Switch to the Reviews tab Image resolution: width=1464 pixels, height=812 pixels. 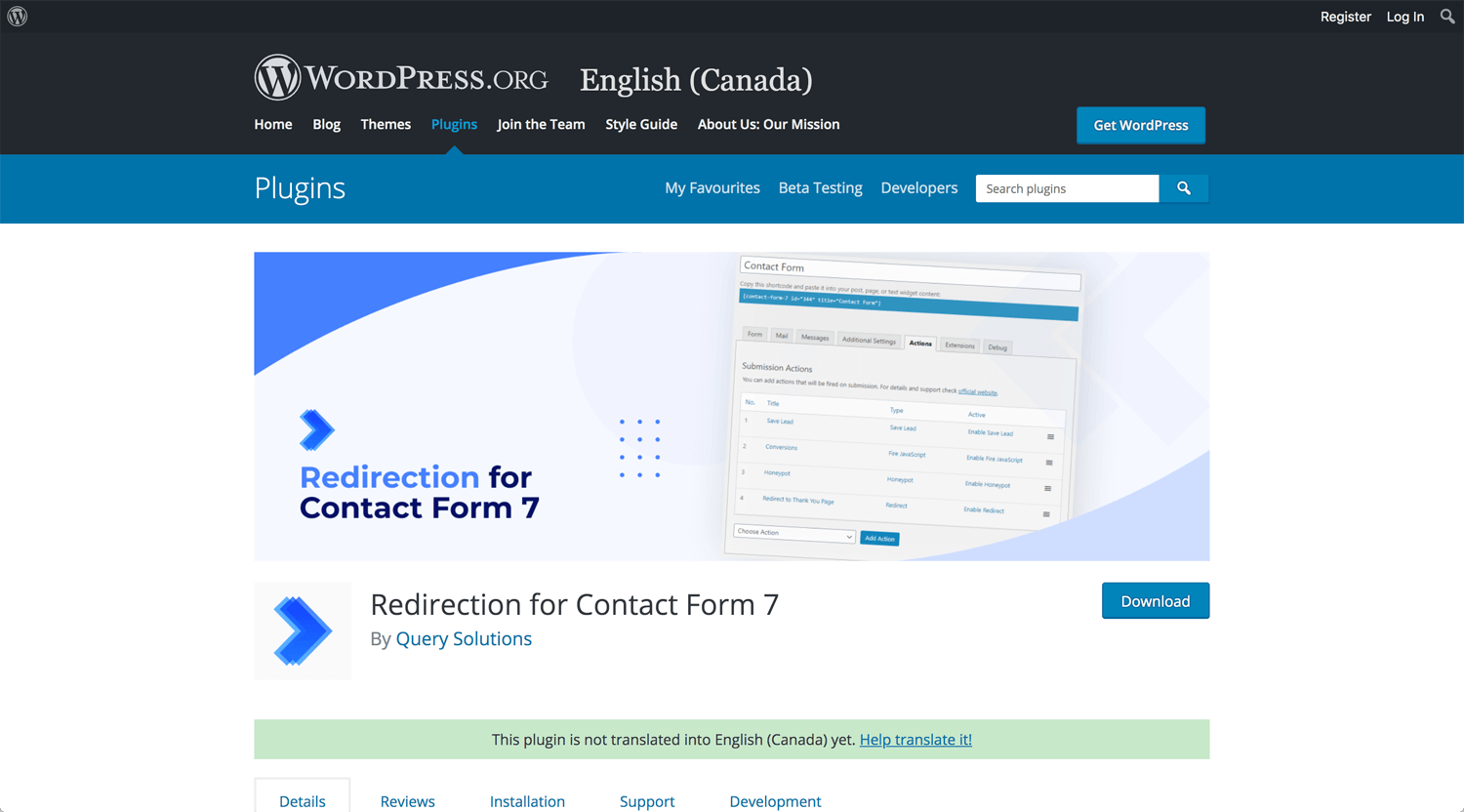click(408, 801)
